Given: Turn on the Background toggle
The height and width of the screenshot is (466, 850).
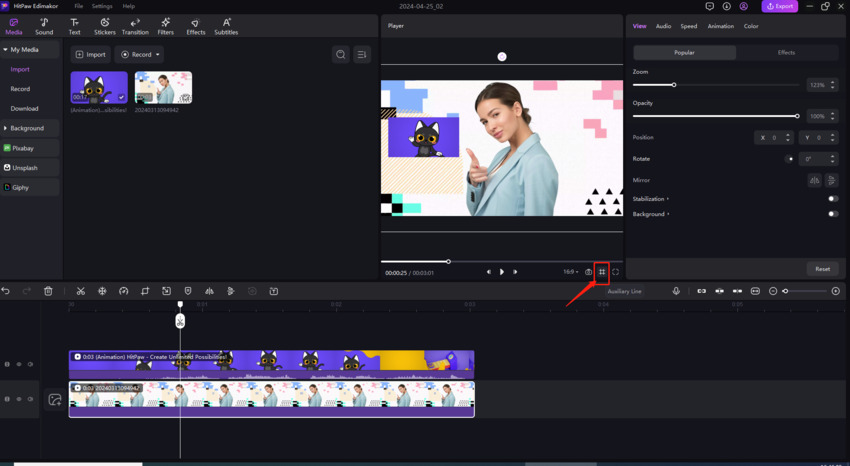Looking at the screenshot, I should coord(832,214).
